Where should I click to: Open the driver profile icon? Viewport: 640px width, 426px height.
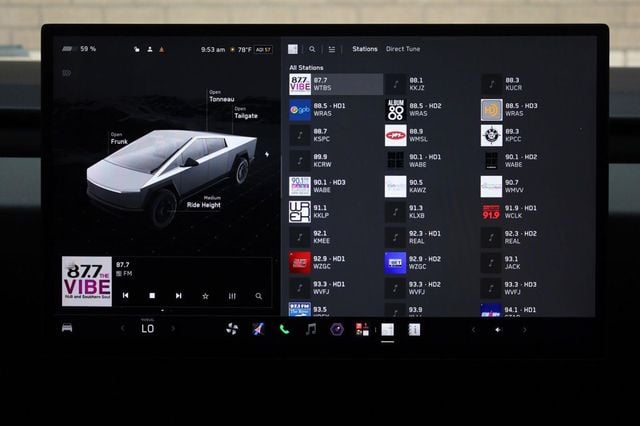click(x=150, y=49)
